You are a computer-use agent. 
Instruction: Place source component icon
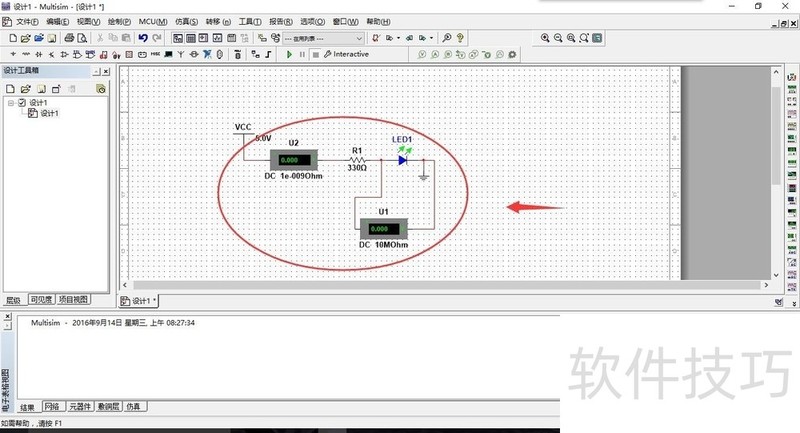click(13, 54)
